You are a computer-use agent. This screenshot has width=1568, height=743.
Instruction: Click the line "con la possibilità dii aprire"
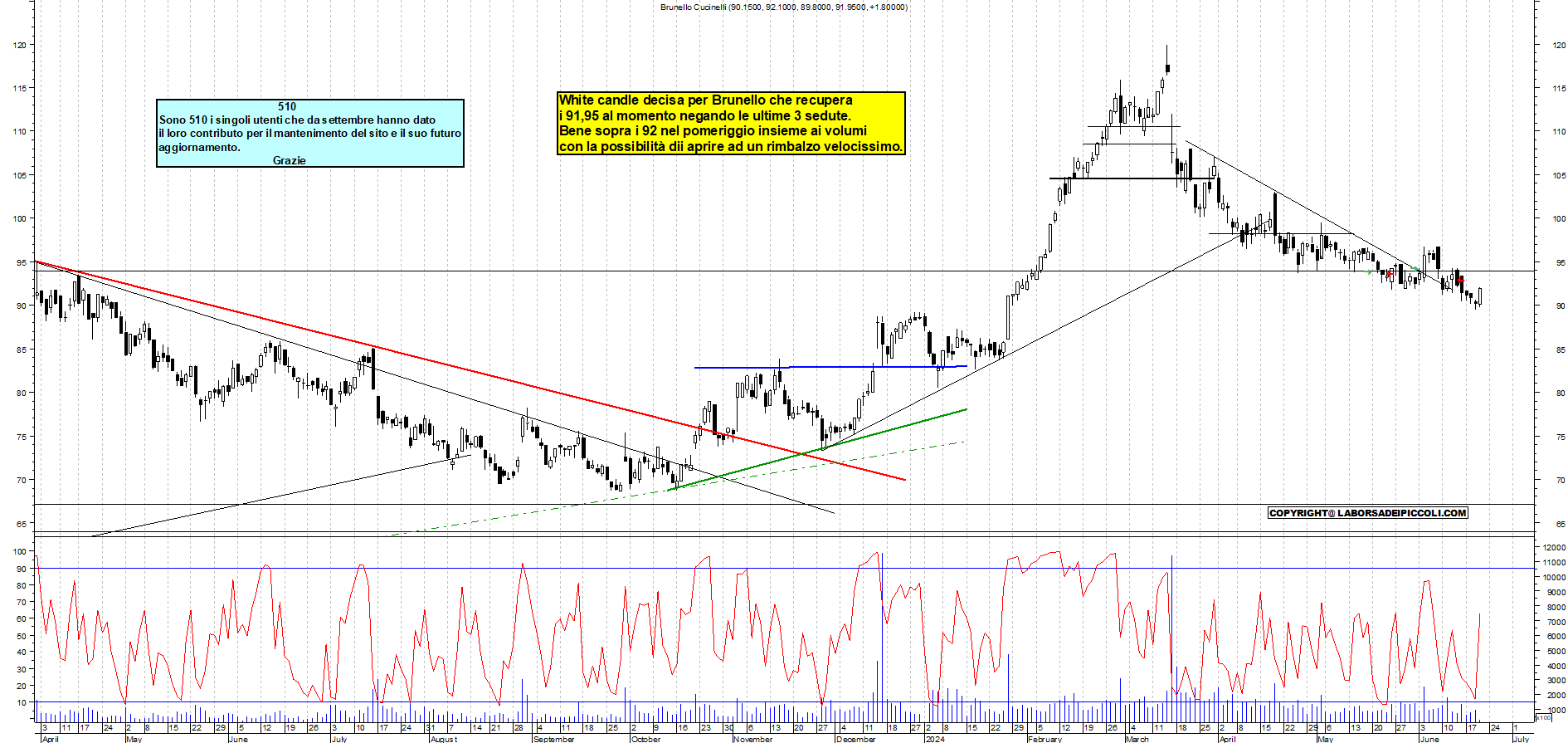pos(730,146)
